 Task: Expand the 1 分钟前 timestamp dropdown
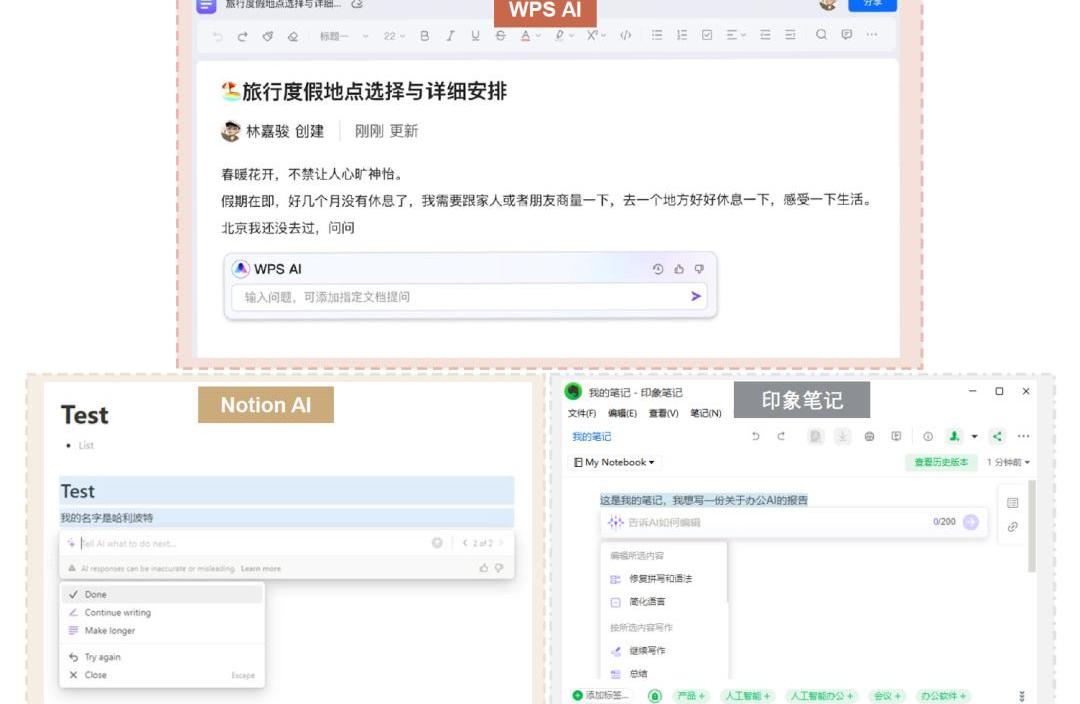point(1008,463)
